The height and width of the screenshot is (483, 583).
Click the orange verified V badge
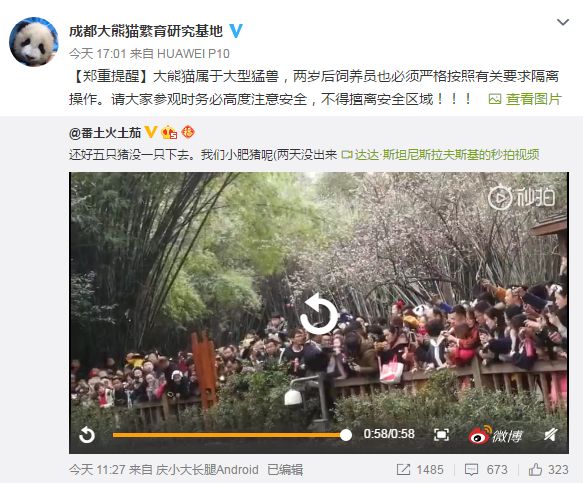point(151,132)
